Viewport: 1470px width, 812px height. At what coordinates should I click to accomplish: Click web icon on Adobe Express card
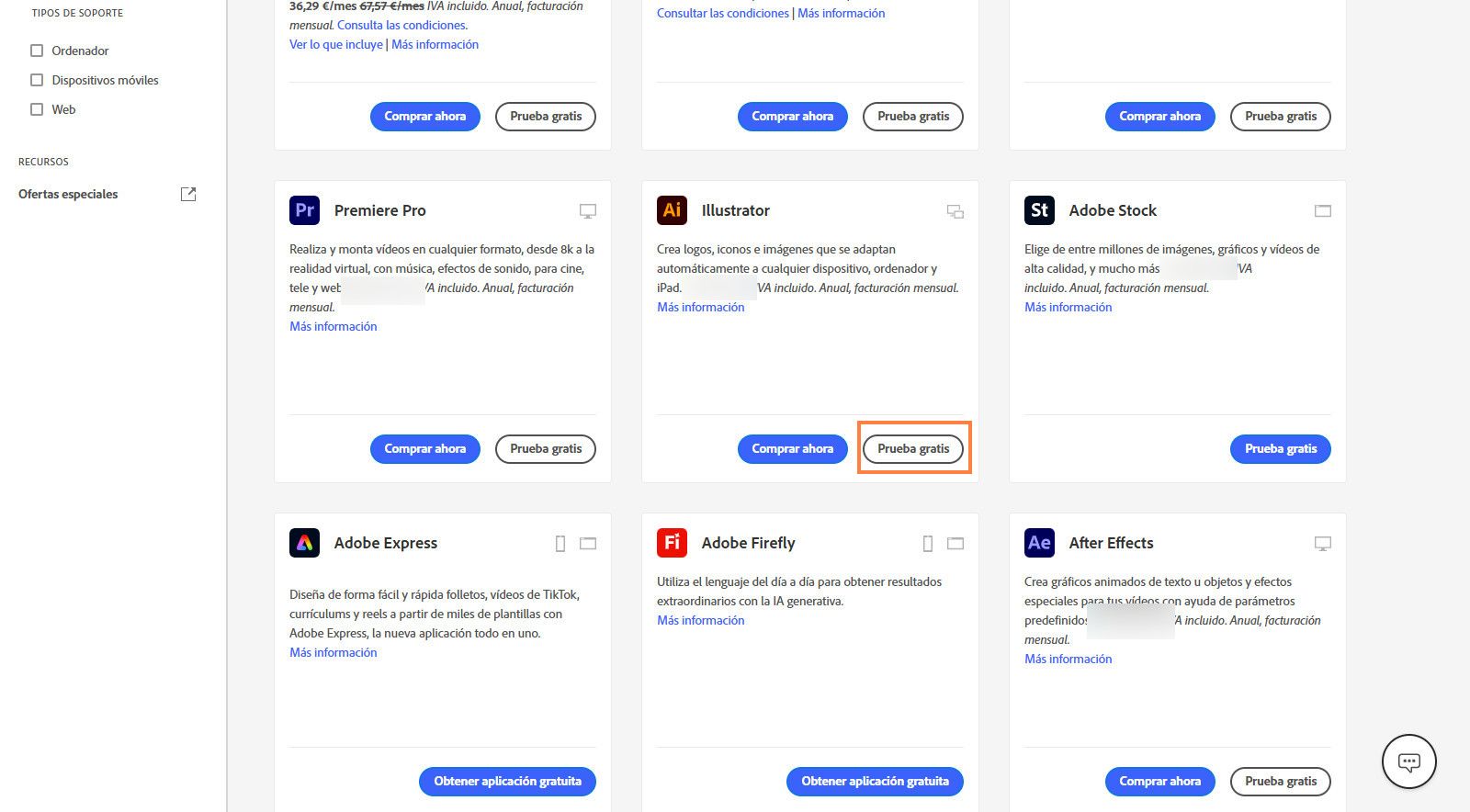click(x=588, y=544)
